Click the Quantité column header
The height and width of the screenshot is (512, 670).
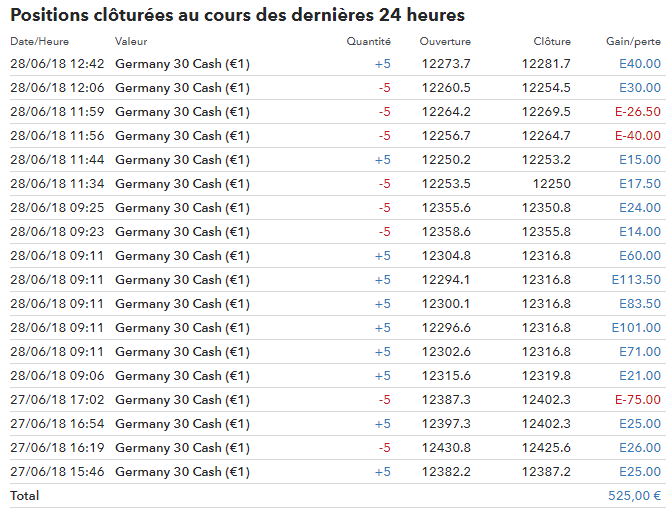tap(368, 41)
